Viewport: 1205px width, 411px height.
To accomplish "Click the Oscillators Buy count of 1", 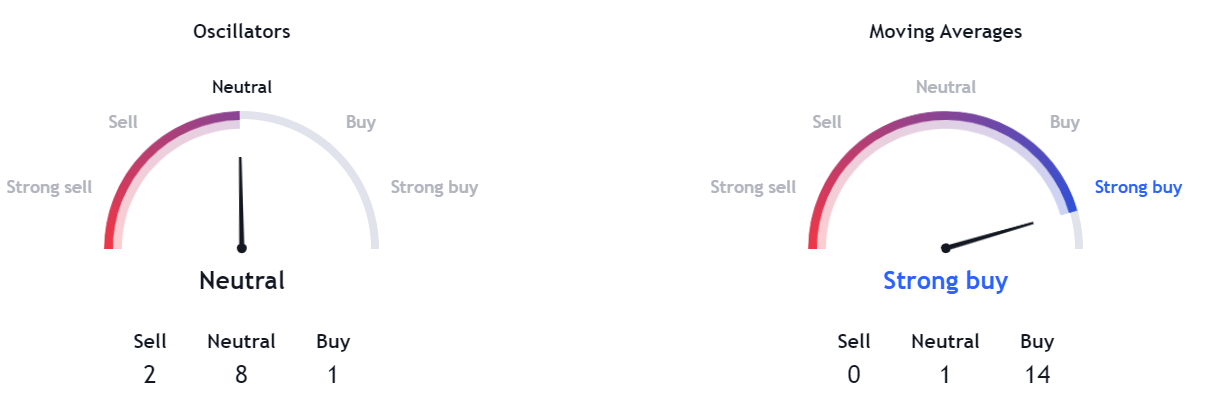I will [333, 374].
